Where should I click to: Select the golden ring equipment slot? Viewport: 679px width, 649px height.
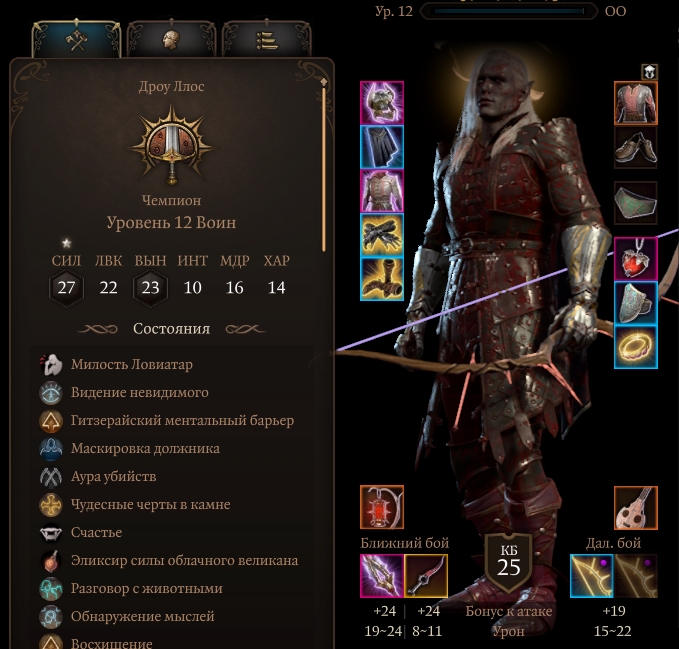coord(636,347)
